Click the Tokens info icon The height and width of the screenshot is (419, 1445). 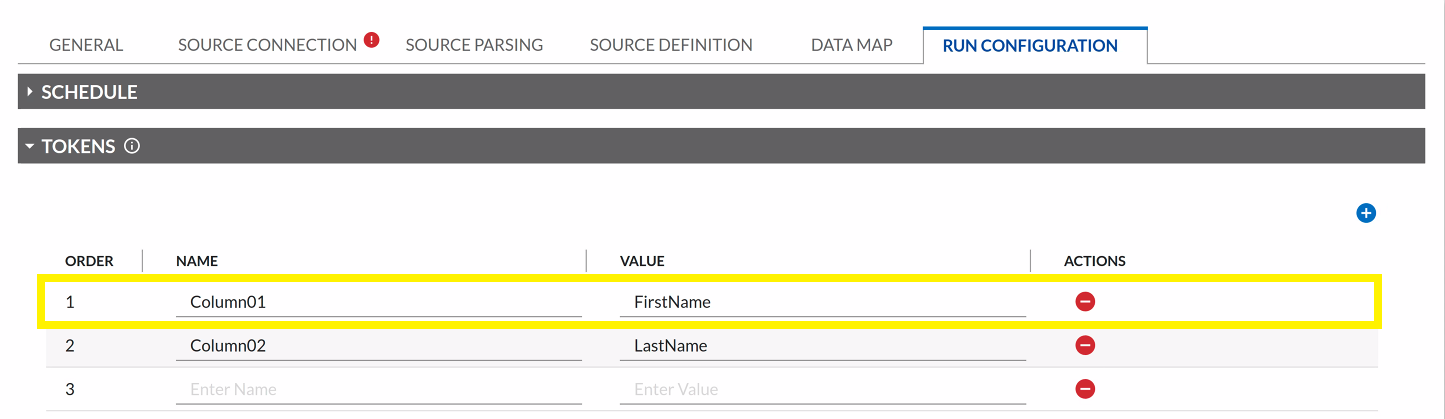coord(132,146)
